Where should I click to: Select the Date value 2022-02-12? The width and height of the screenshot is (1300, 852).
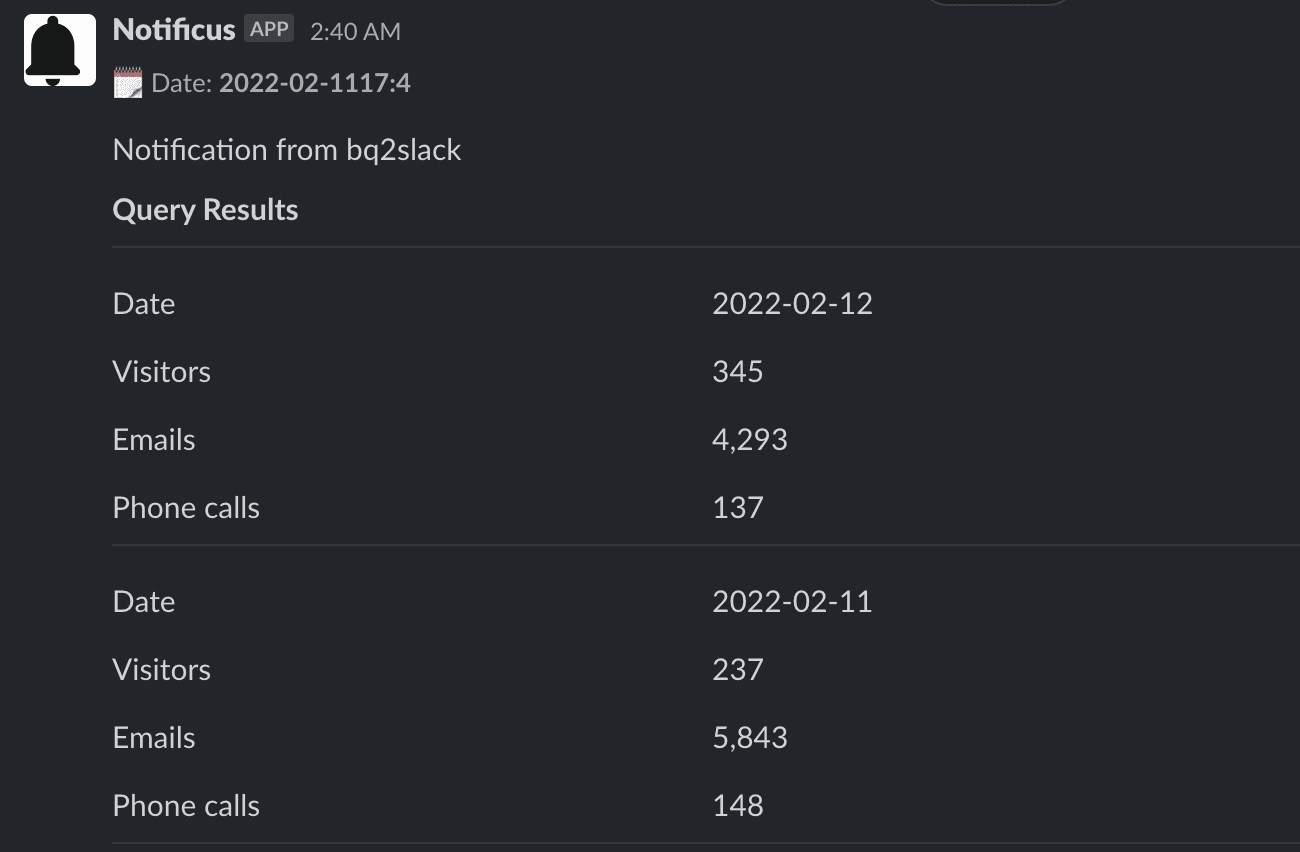tap(792, 303)
